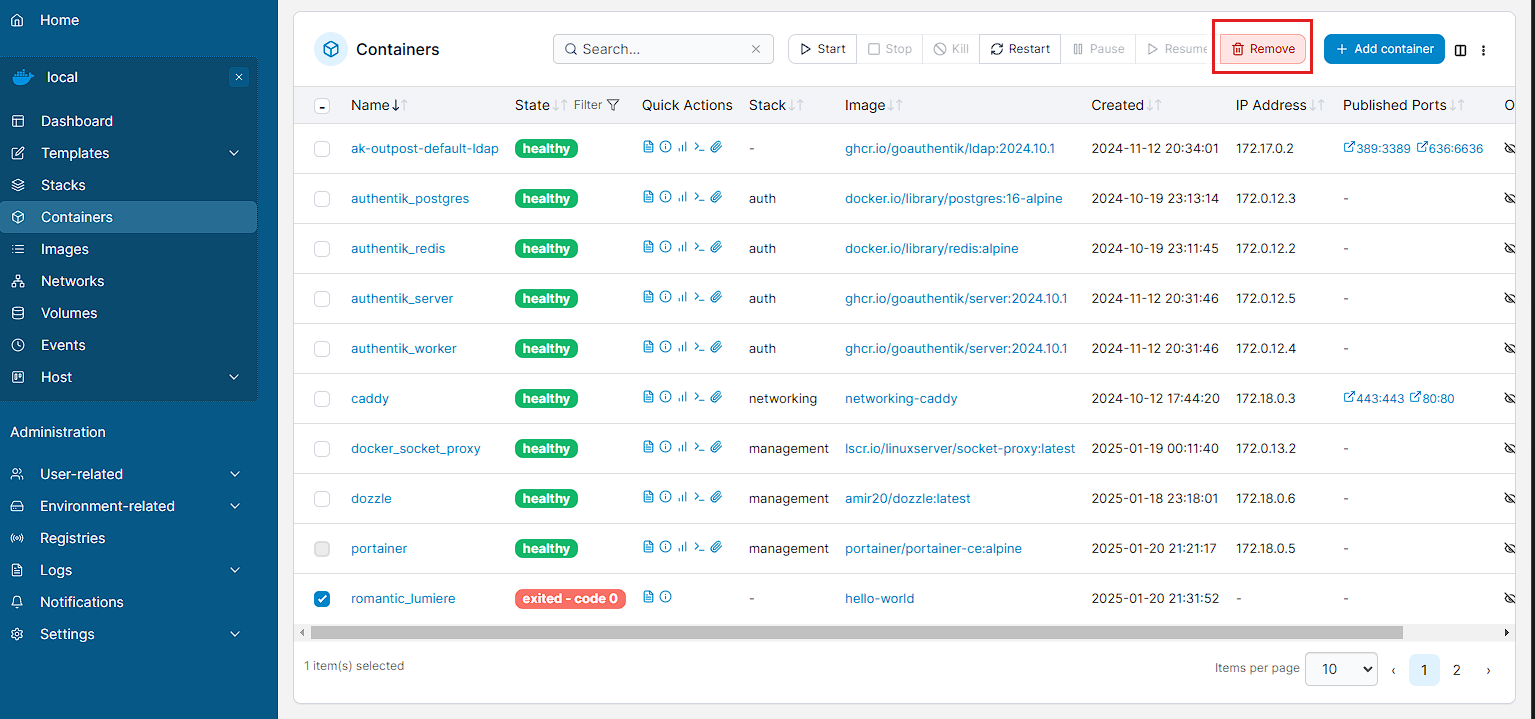The width and height of the screenshot is (1535, 719).
Task: Go to Home in the sidebar
Action: point(59,20)
